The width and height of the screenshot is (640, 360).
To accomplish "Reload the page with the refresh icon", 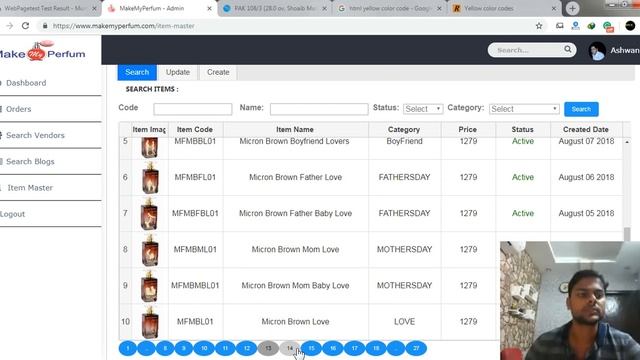I will pyautogui.click(x=25, y=26).
